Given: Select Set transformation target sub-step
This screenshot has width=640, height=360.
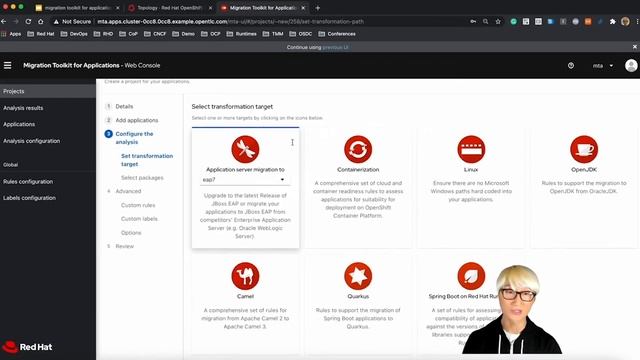Looking at the screenshot, I should point(147,160).
